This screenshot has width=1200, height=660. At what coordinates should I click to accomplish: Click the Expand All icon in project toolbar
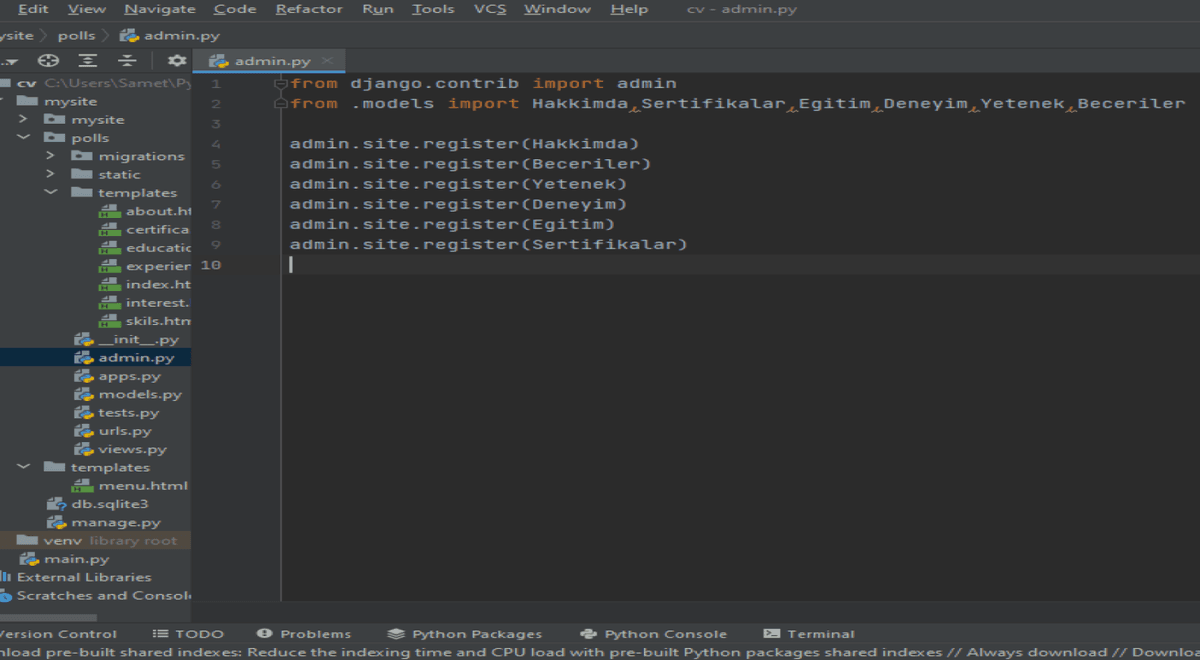pyautogui.click(x=88, y=61)
